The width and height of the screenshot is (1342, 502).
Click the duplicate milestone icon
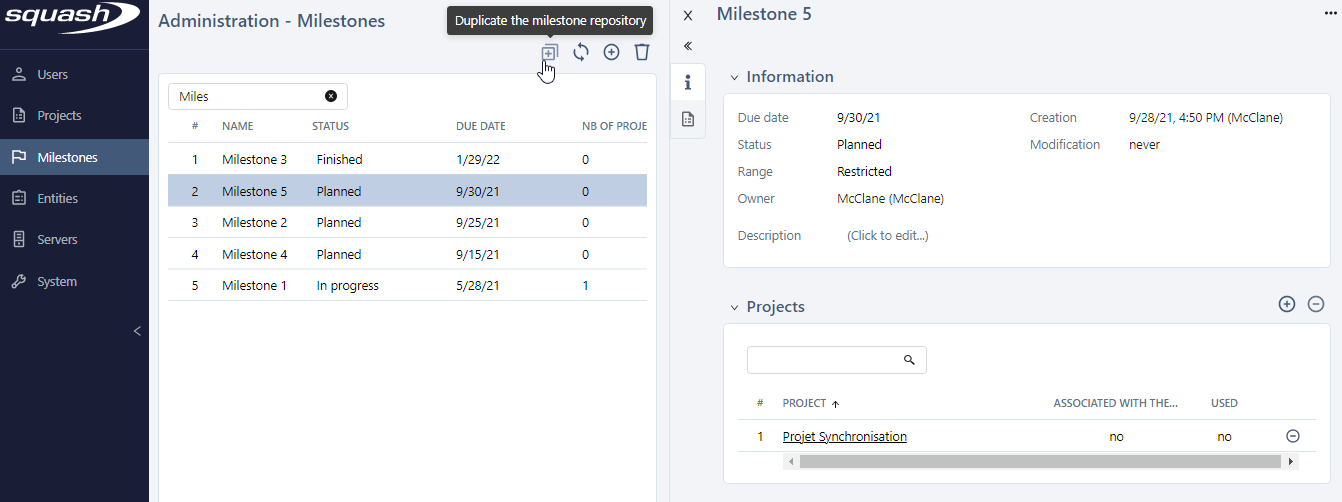(549, 53)
